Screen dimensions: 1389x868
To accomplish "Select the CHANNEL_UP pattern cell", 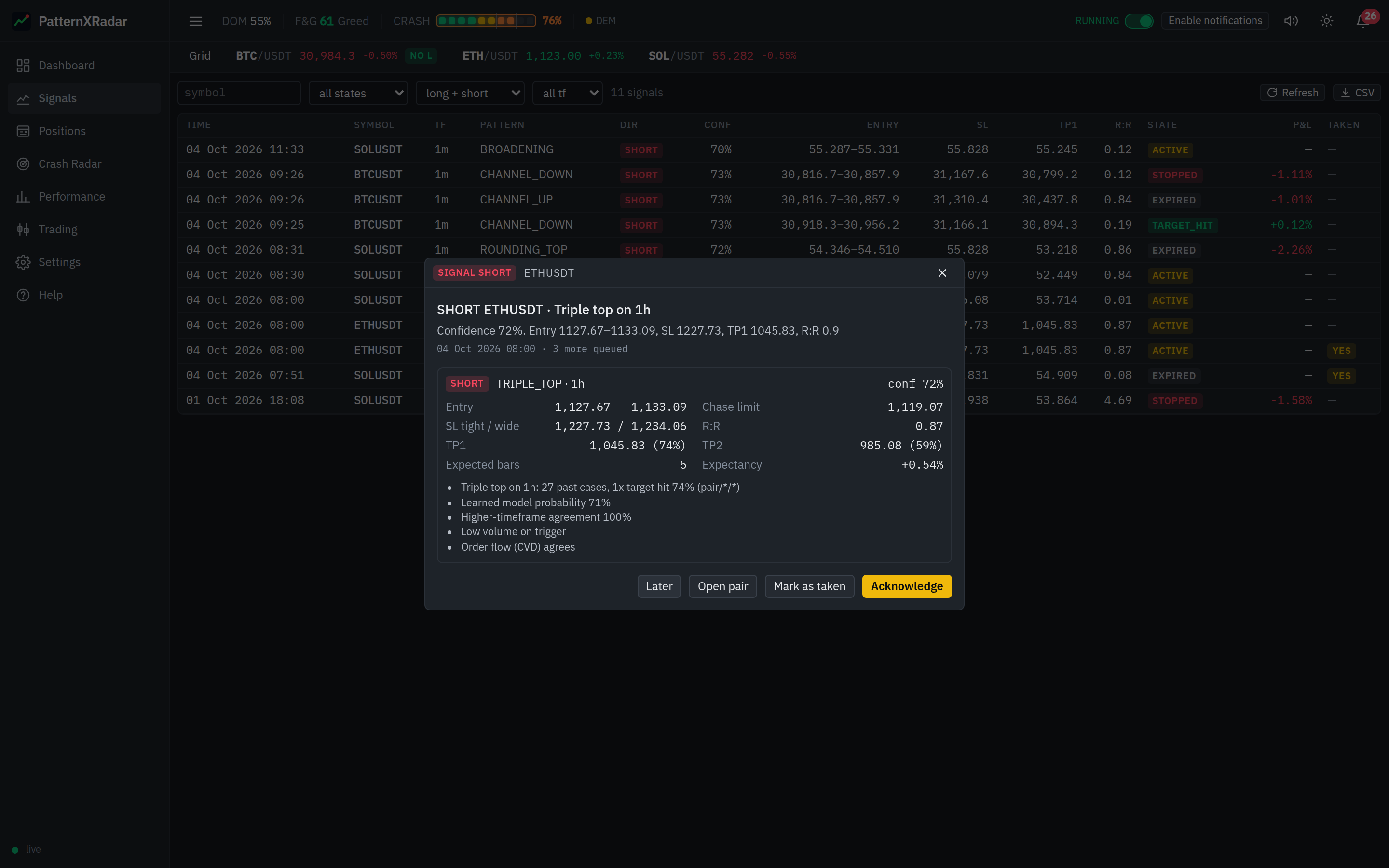I will (x=516, y=200).
